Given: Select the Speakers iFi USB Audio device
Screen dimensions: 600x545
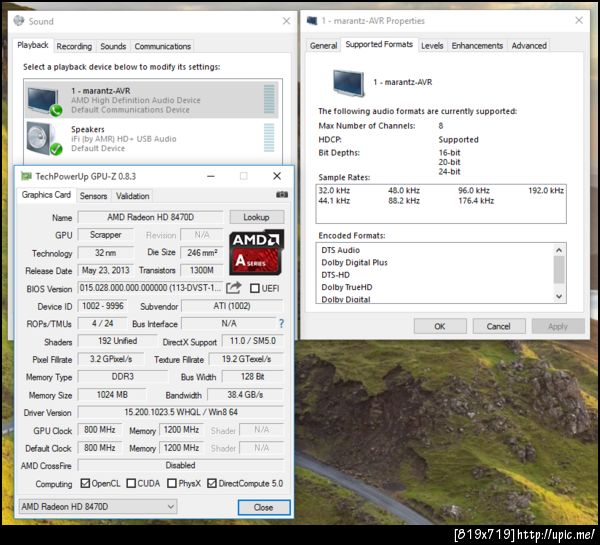Looking at the screenshot, I should click(152, 139).
